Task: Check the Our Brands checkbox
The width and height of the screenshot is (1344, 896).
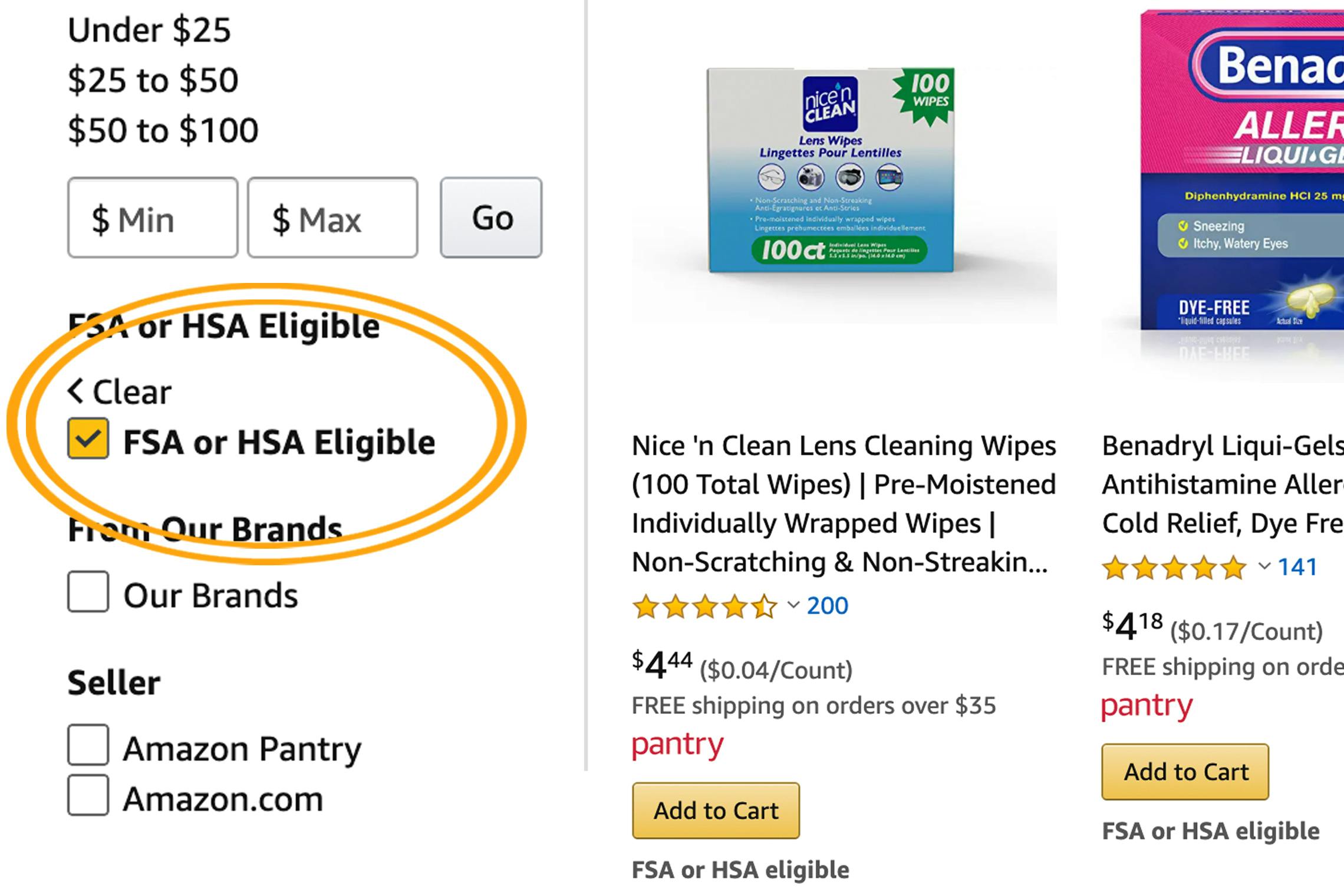Action: coord(88,591)
